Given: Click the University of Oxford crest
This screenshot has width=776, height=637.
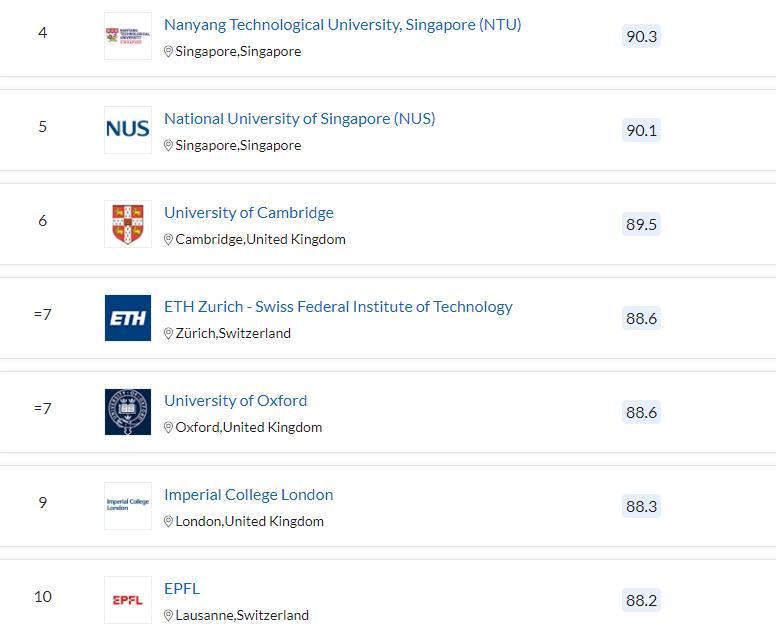Looking at the screenshot, I should click(x=128, y=412).
